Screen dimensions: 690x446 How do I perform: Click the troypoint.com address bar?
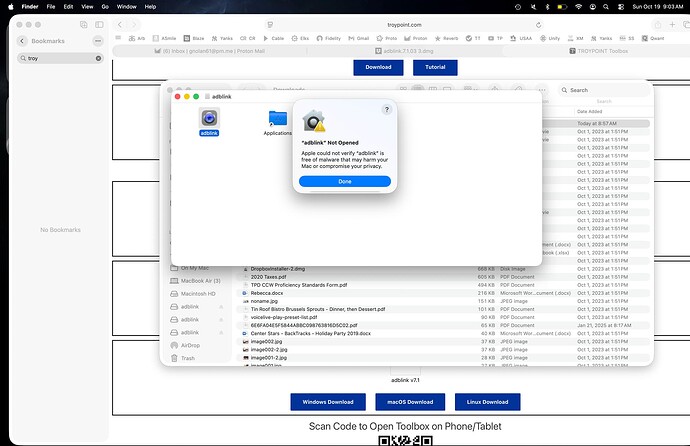(404, 25)
